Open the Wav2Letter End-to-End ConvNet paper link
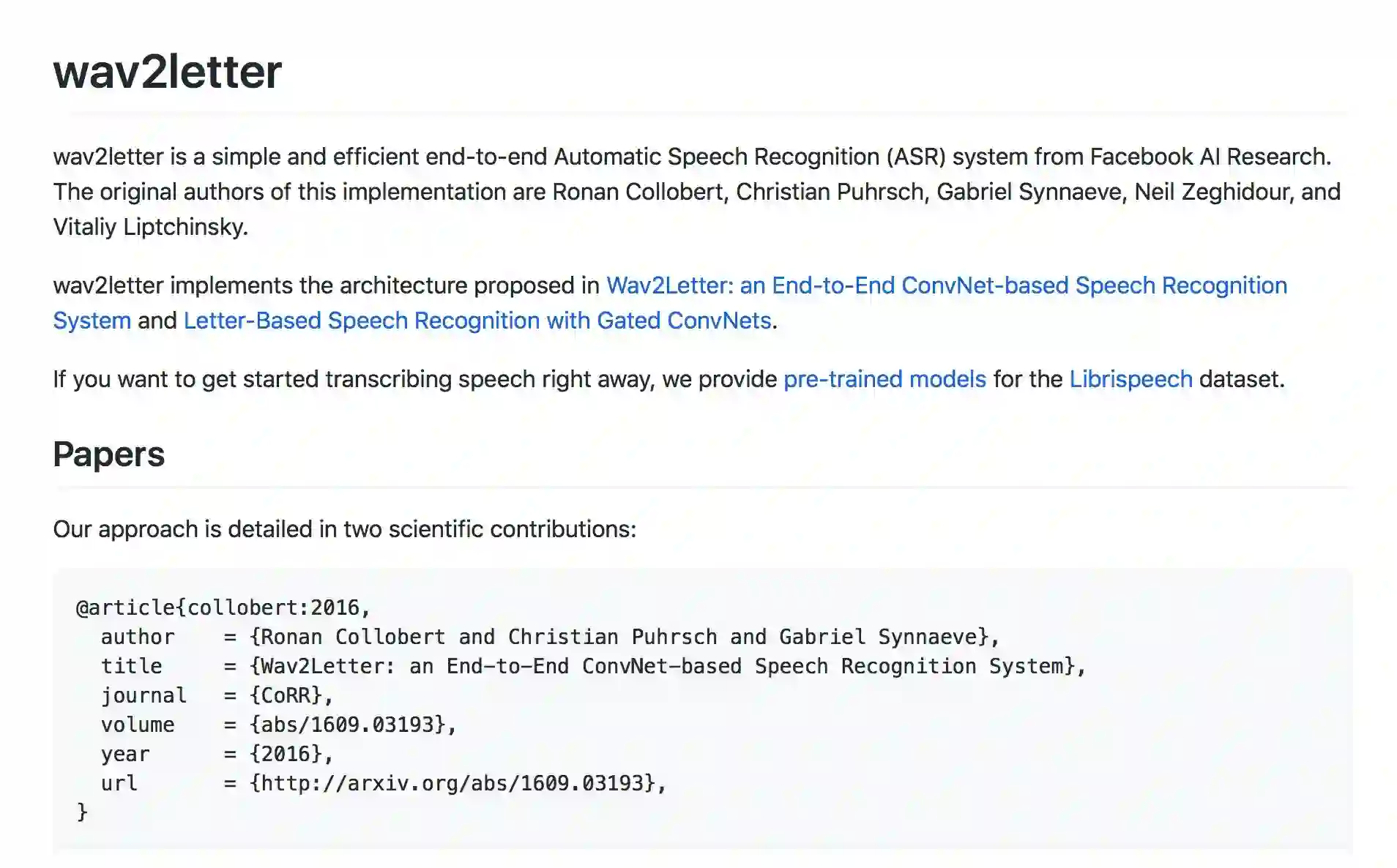Screen dimensions: 1397x868 pos(946,285)
